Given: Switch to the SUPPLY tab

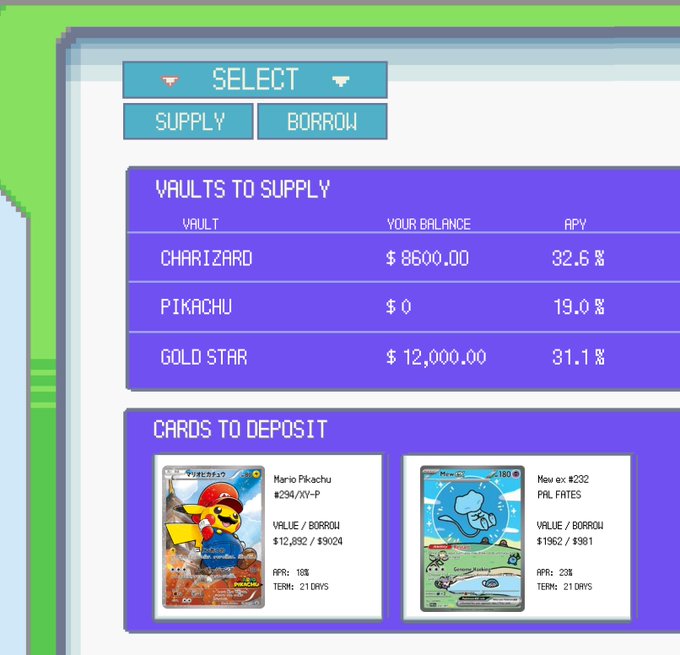Looking at the screenshot, I should click(188, 121).
